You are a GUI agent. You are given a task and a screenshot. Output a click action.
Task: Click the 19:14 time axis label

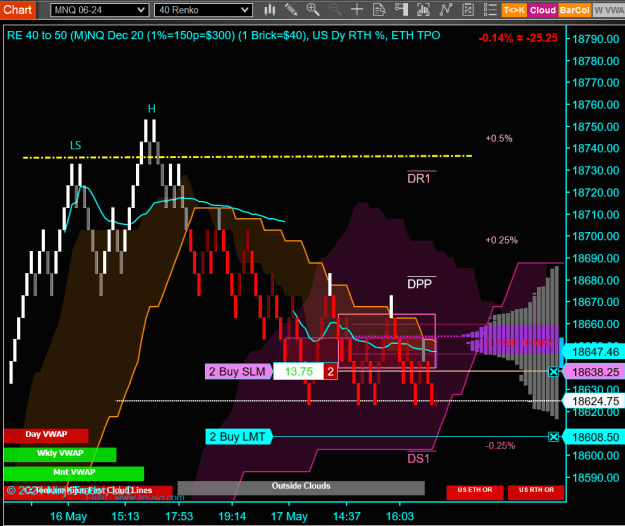tap(232, 516)
